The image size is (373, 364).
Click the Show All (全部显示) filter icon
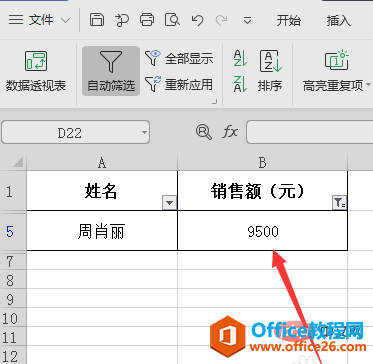click(x=153, y=58)
